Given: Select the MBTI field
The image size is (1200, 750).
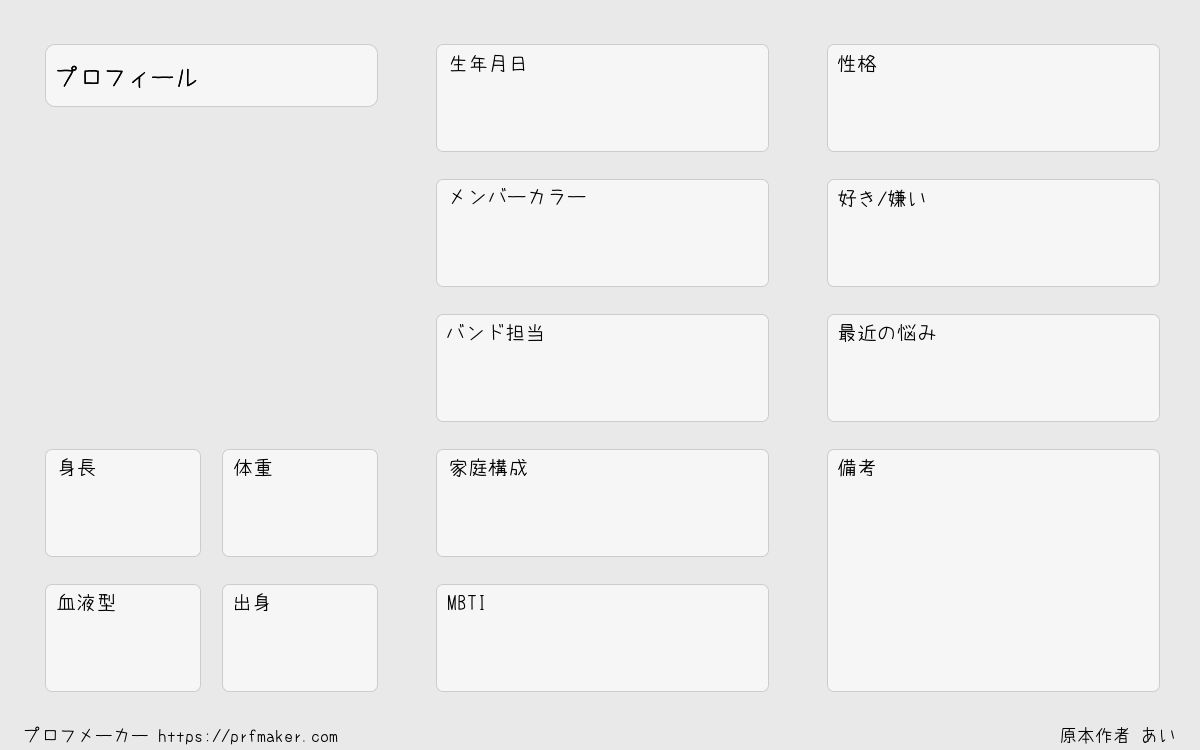Looking at the screenshot, I should tap(602, 638).
